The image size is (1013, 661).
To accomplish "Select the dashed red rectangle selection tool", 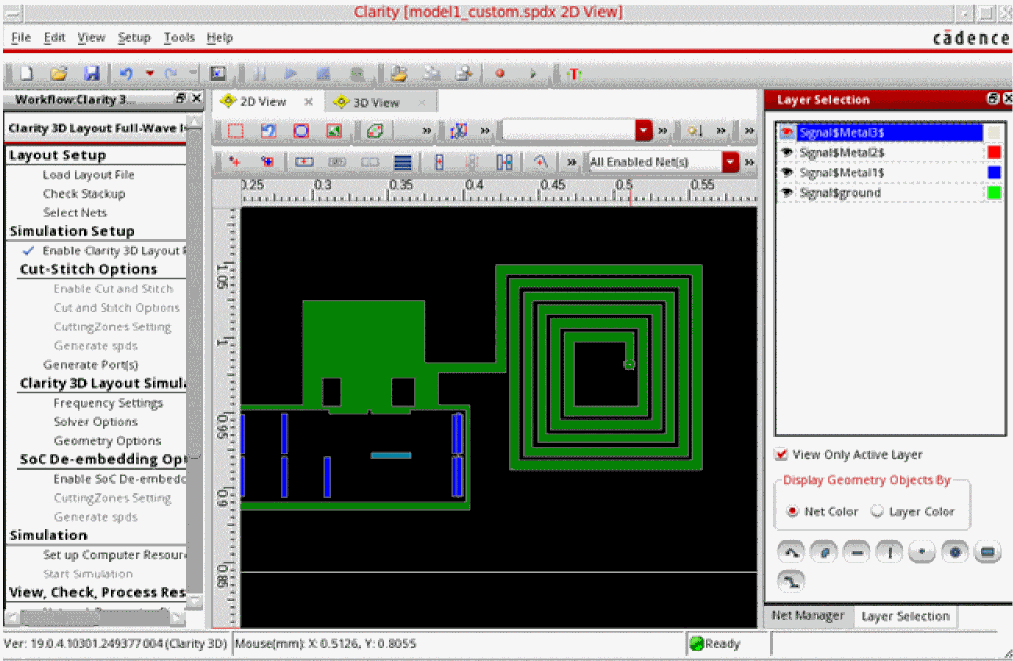I will [236, 131].
